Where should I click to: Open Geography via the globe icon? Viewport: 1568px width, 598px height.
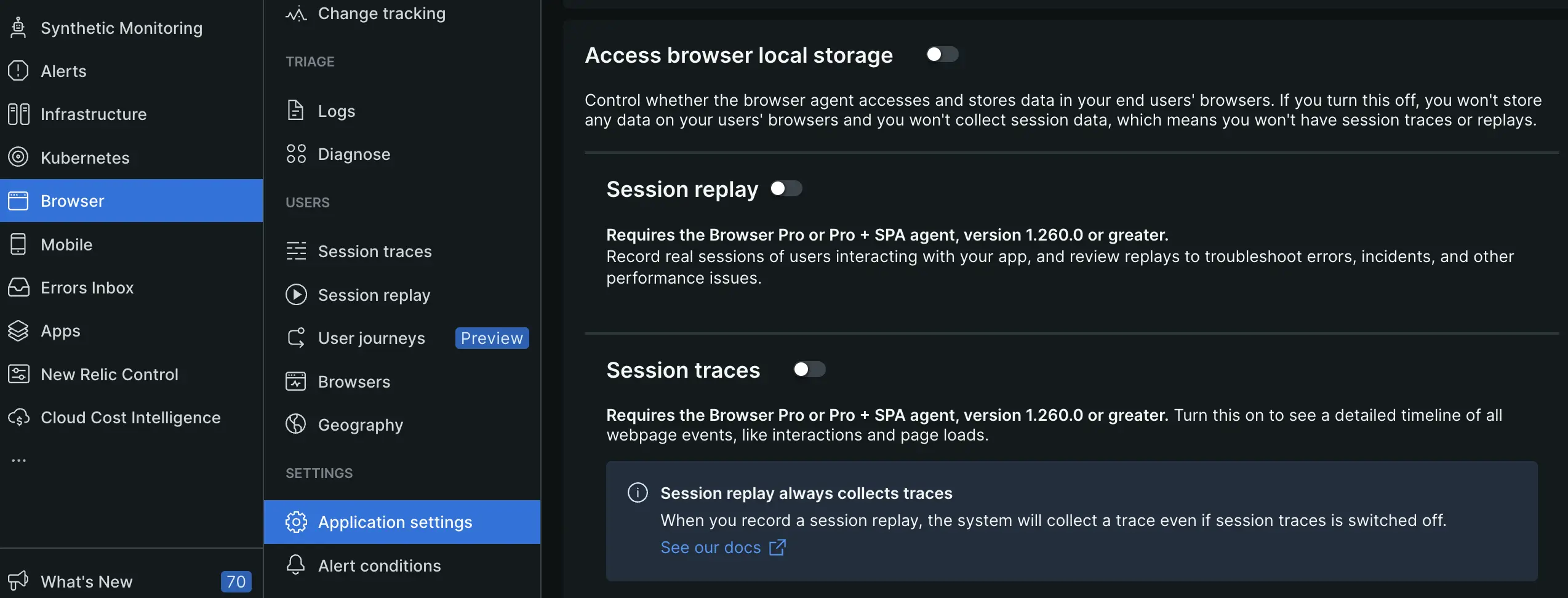click(296, 425)
